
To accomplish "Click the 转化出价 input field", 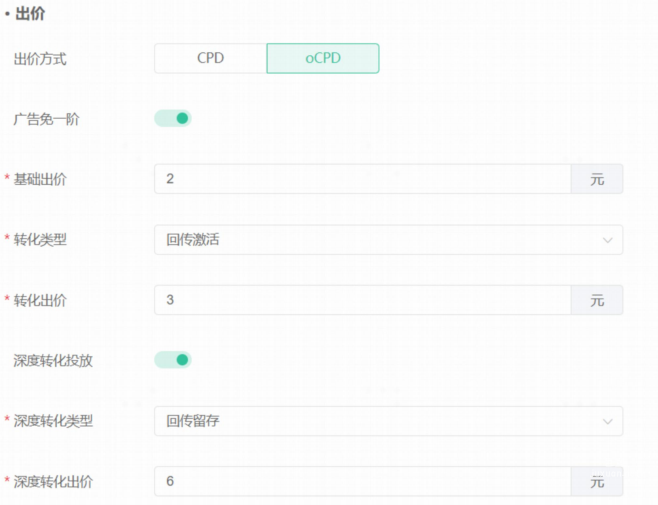I will coord(362,300).
